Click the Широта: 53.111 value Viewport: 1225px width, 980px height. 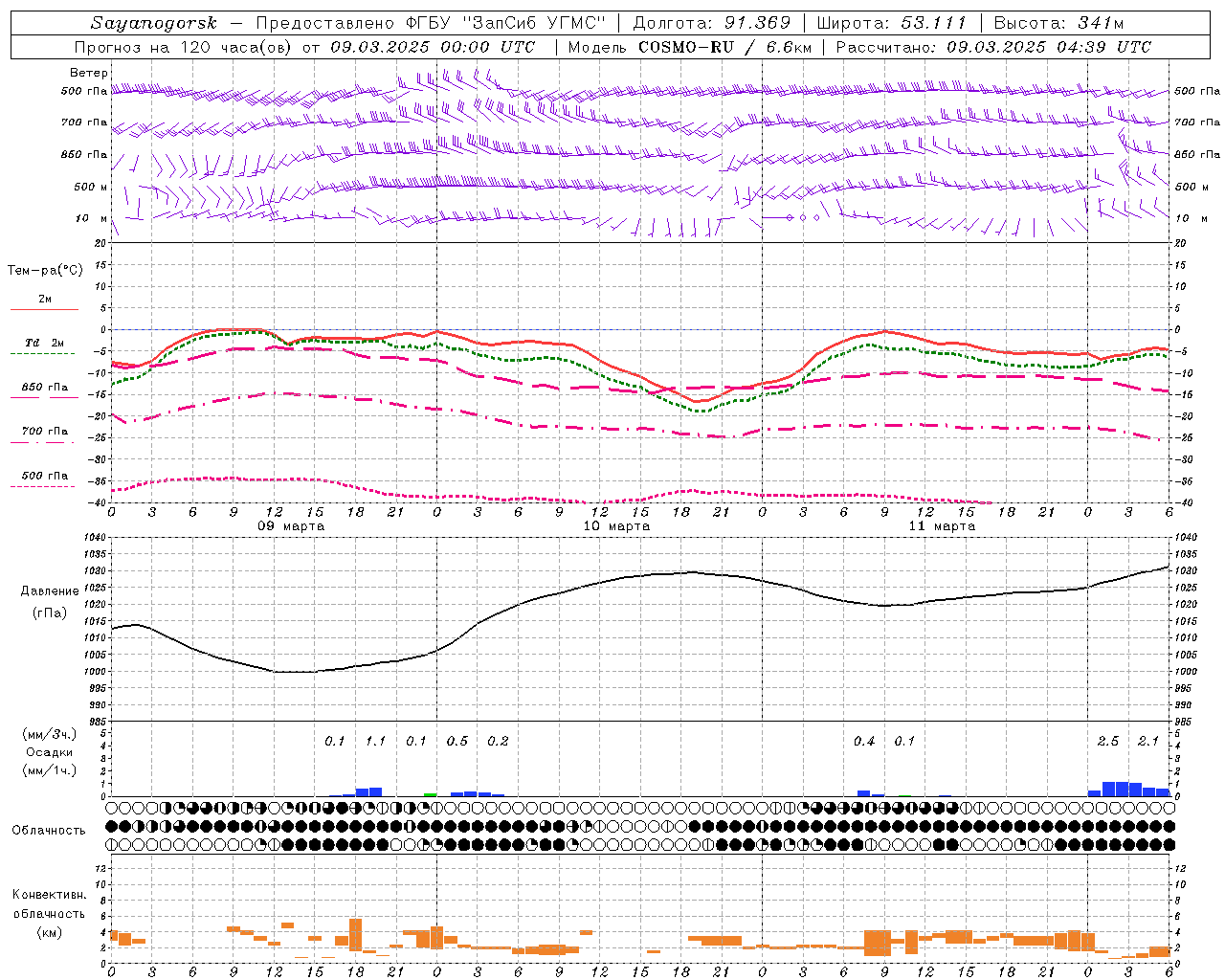(x=891, y=23)
